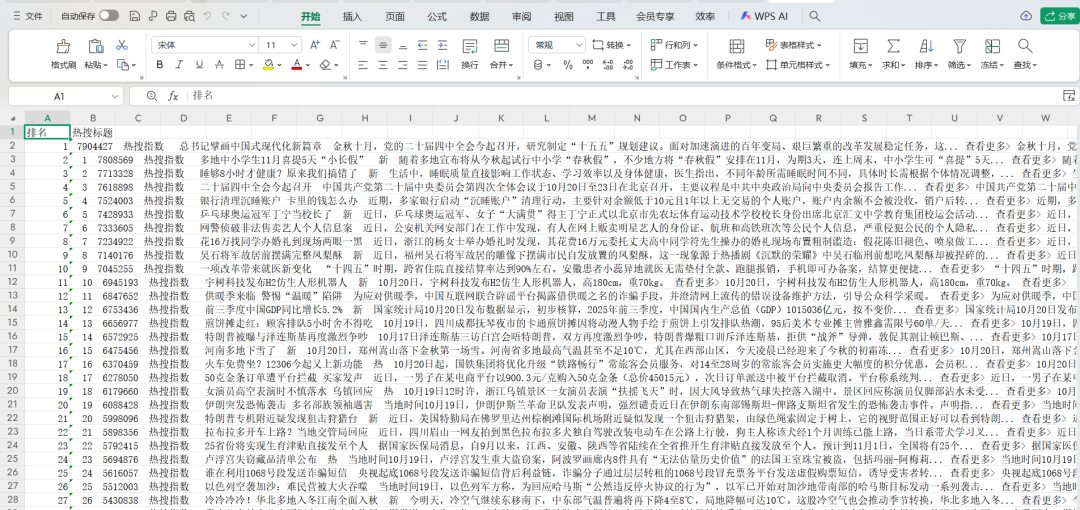Viewport: 1080px width, 510px height.
Task: Click the 查找 Find button
Action: tap(1025, 54)
